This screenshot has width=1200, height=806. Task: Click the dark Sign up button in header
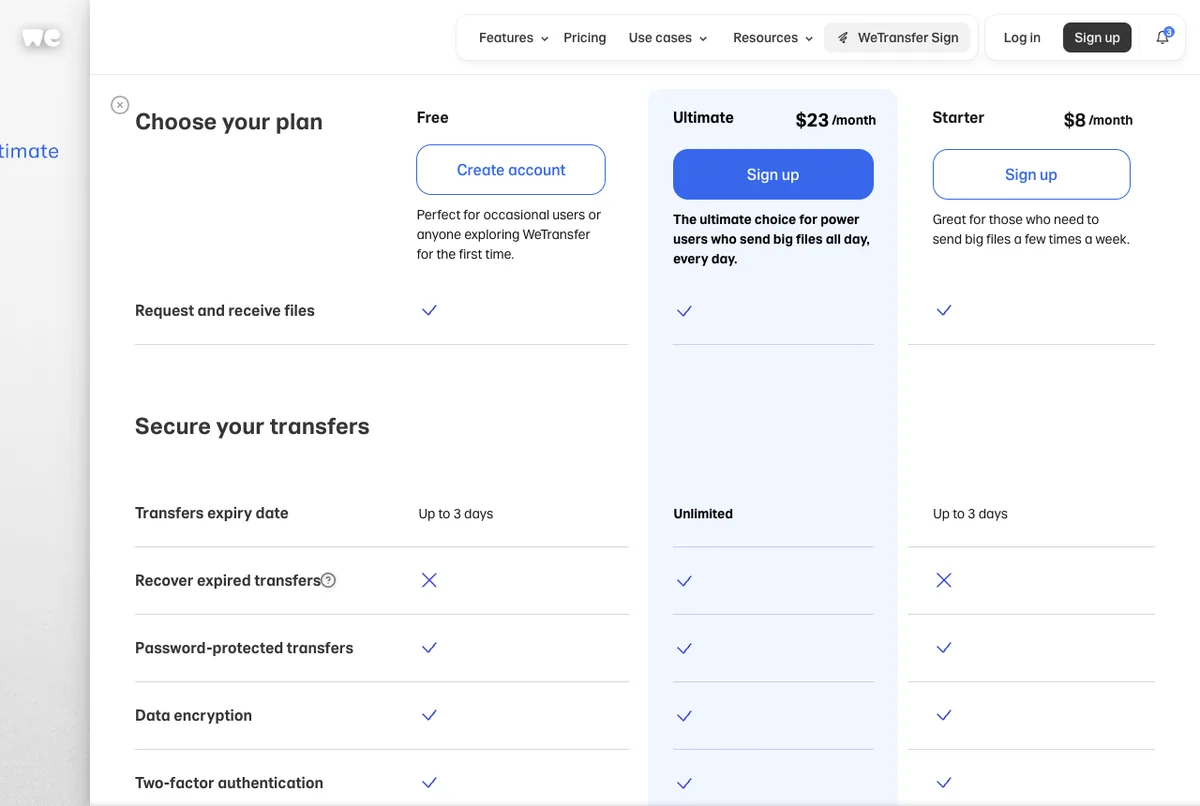coord(1097,38)
